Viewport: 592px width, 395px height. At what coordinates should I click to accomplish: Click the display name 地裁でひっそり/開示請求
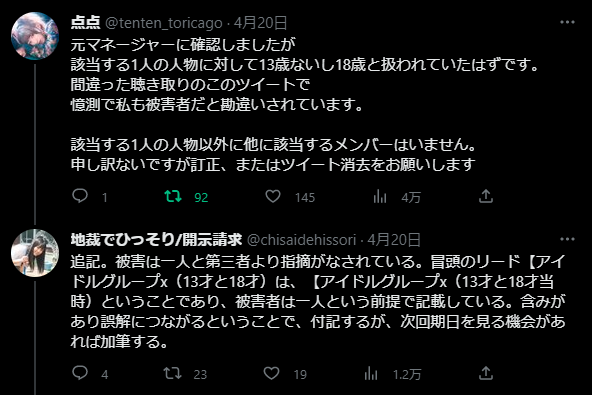pyautogui.click(x=156, y=240)
